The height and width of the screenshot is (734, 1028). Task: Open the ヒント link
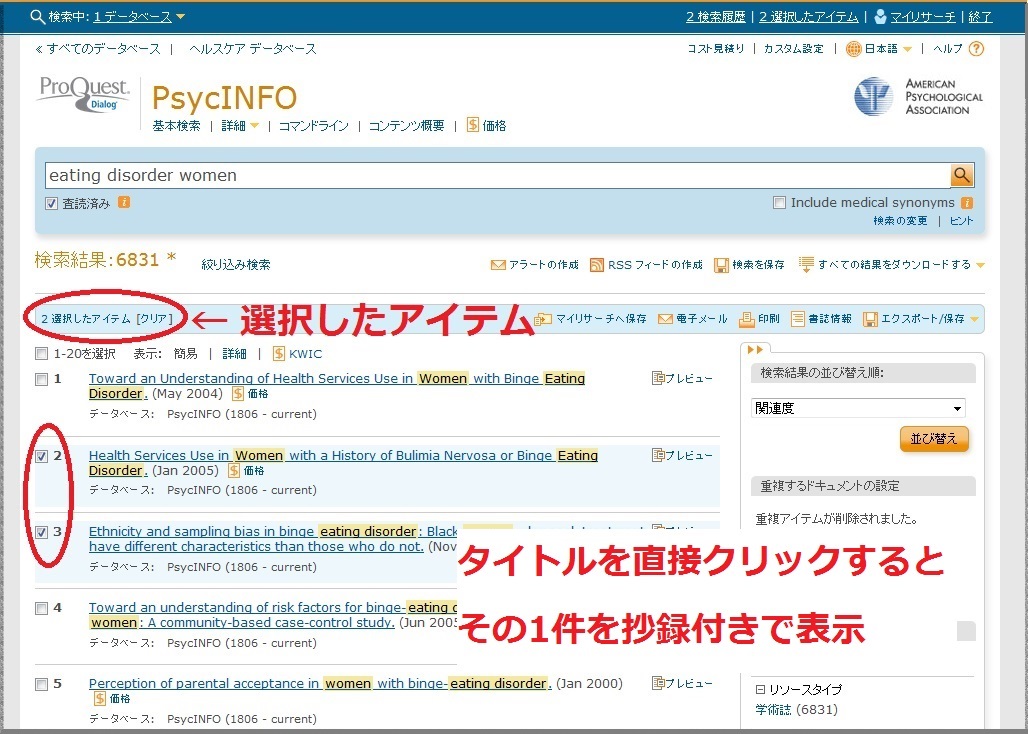[x=961, y=221]
